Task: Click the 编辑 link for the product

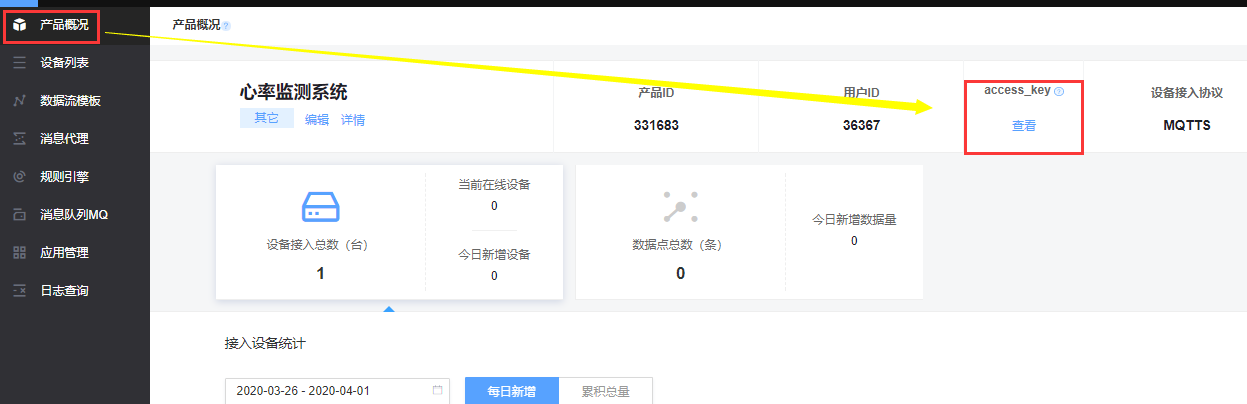Action: 317,120
